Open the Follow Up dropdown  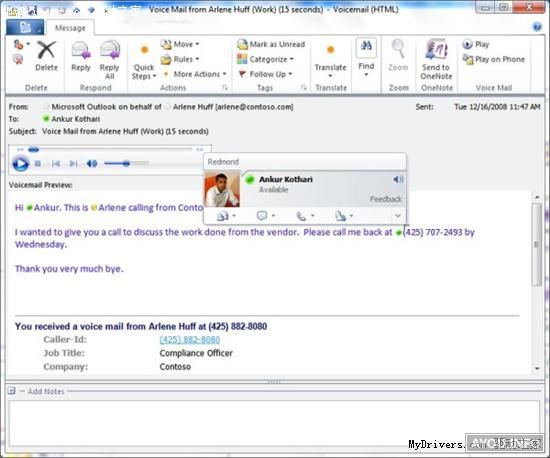[266, 74]
